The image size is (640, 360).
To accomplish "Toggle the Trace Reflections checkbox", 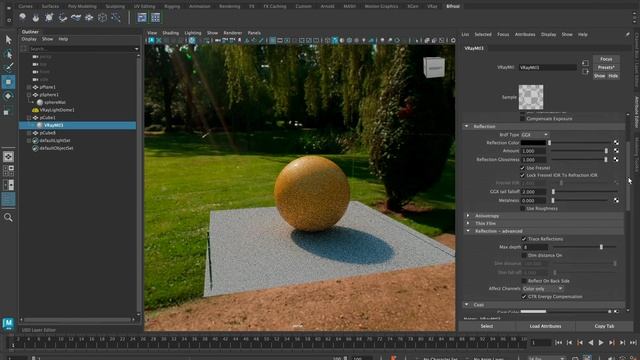I will point(524,239).
